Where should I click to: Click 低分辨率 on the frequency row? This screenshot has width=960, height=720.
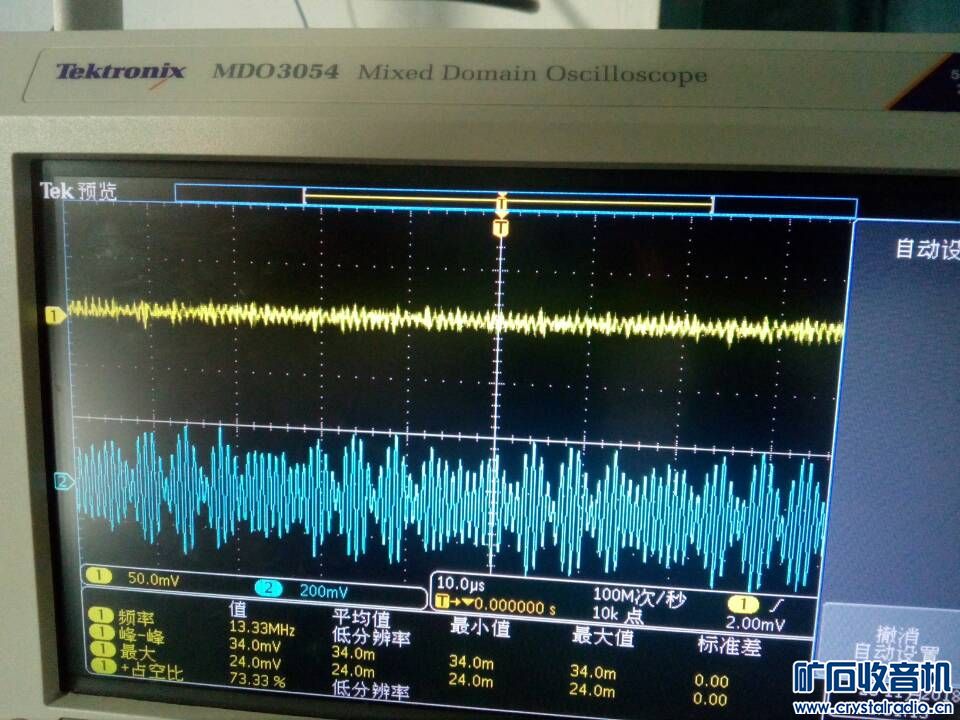tap(371, 637)
